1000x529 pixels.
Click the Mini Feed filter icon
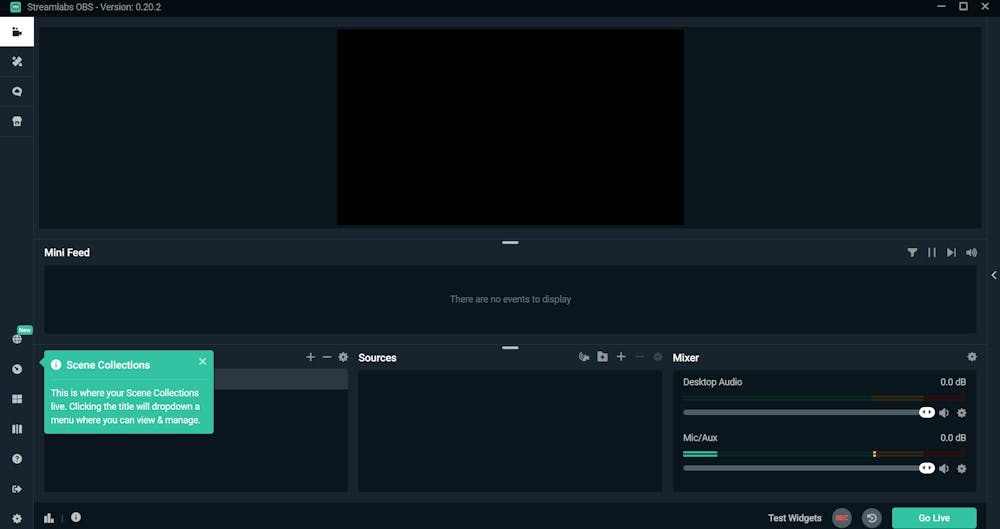click(912, 253)
